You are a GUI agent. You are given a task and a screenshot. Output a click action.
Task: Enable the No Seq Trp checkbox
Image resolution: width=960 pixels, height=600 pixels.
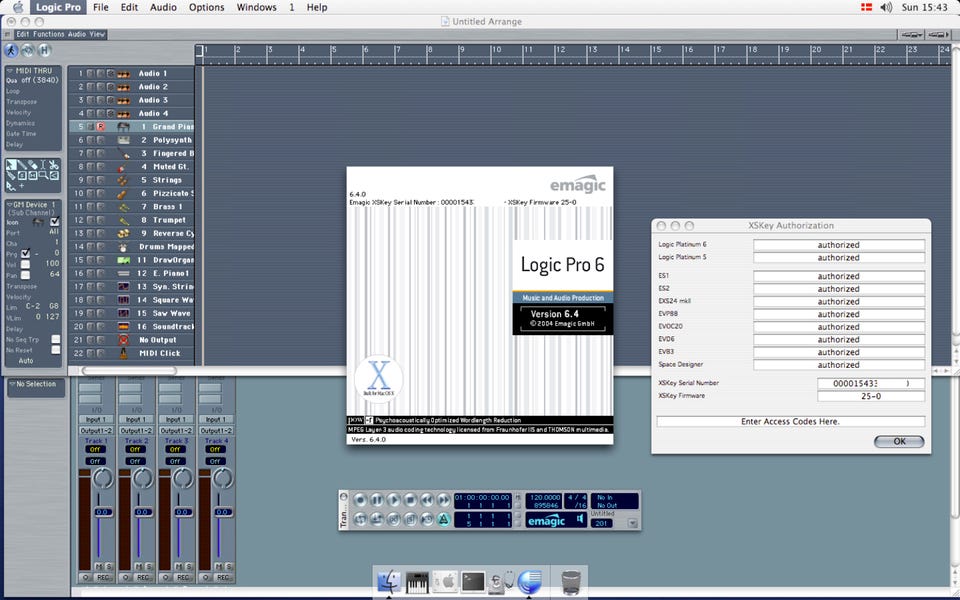click(56, 339)
